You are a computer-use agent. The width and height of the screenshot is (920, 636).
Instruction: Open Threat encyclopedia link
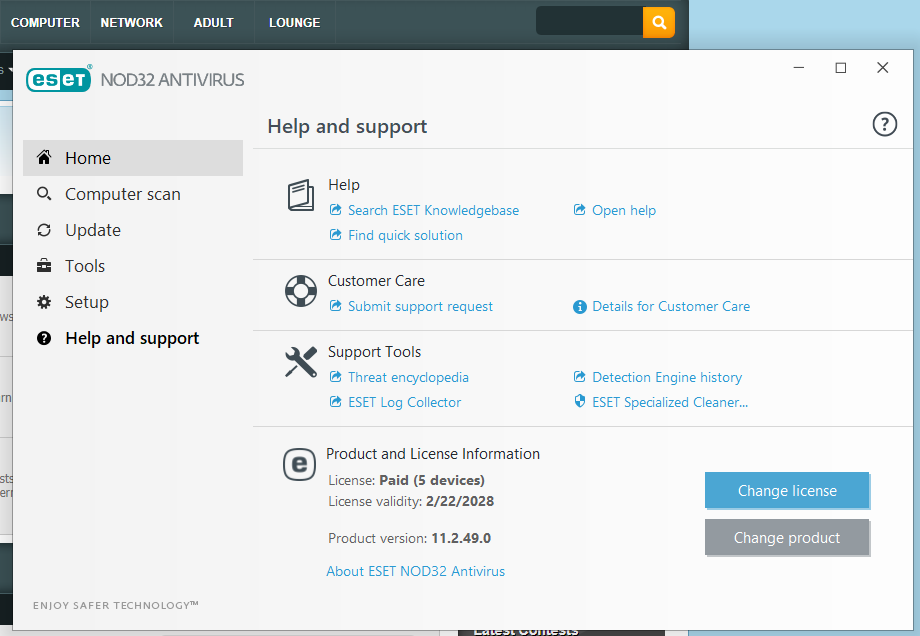[x=408, y=377]
